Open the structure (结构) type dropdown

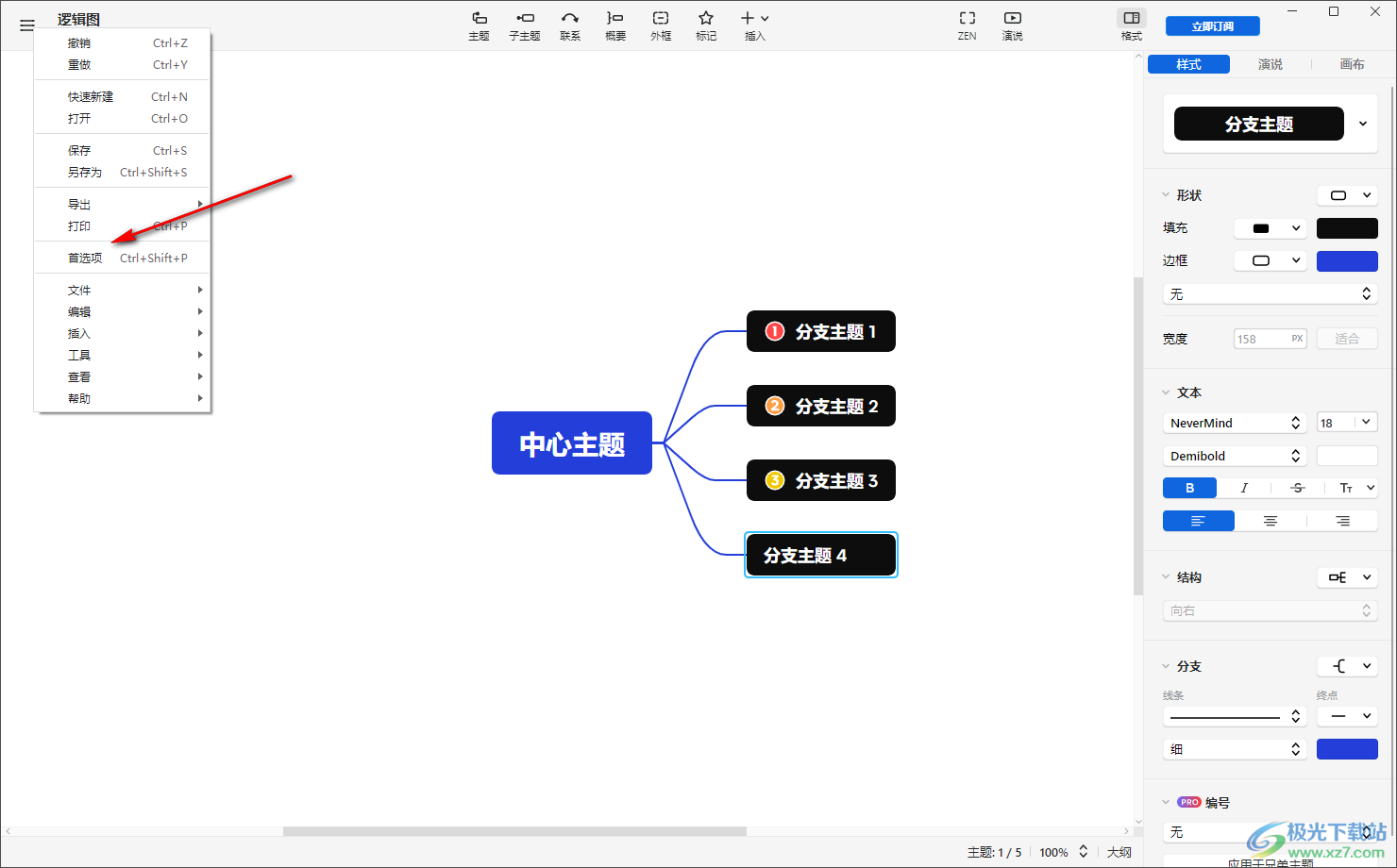point(1348,577)
